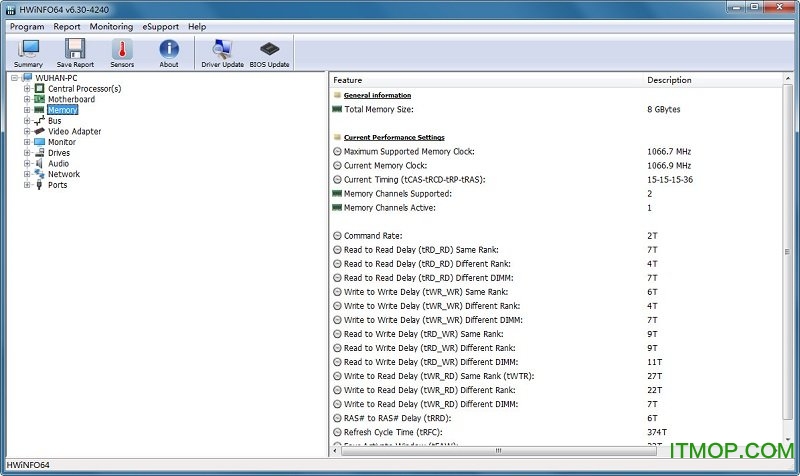800x476 pixels.
Task: Click the Memory Channels Supported row icon
Action: pos(337,194)
